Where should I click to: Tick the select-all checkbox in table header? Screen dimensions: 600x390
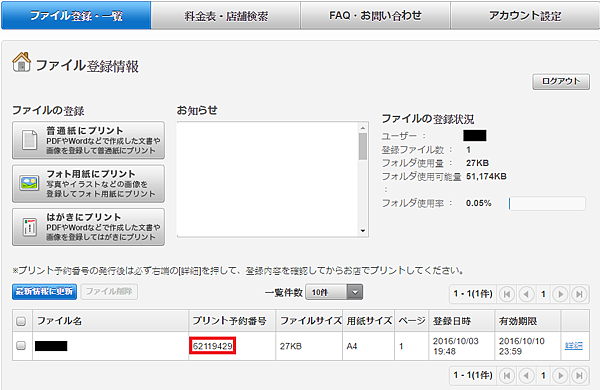click(21, 321)
